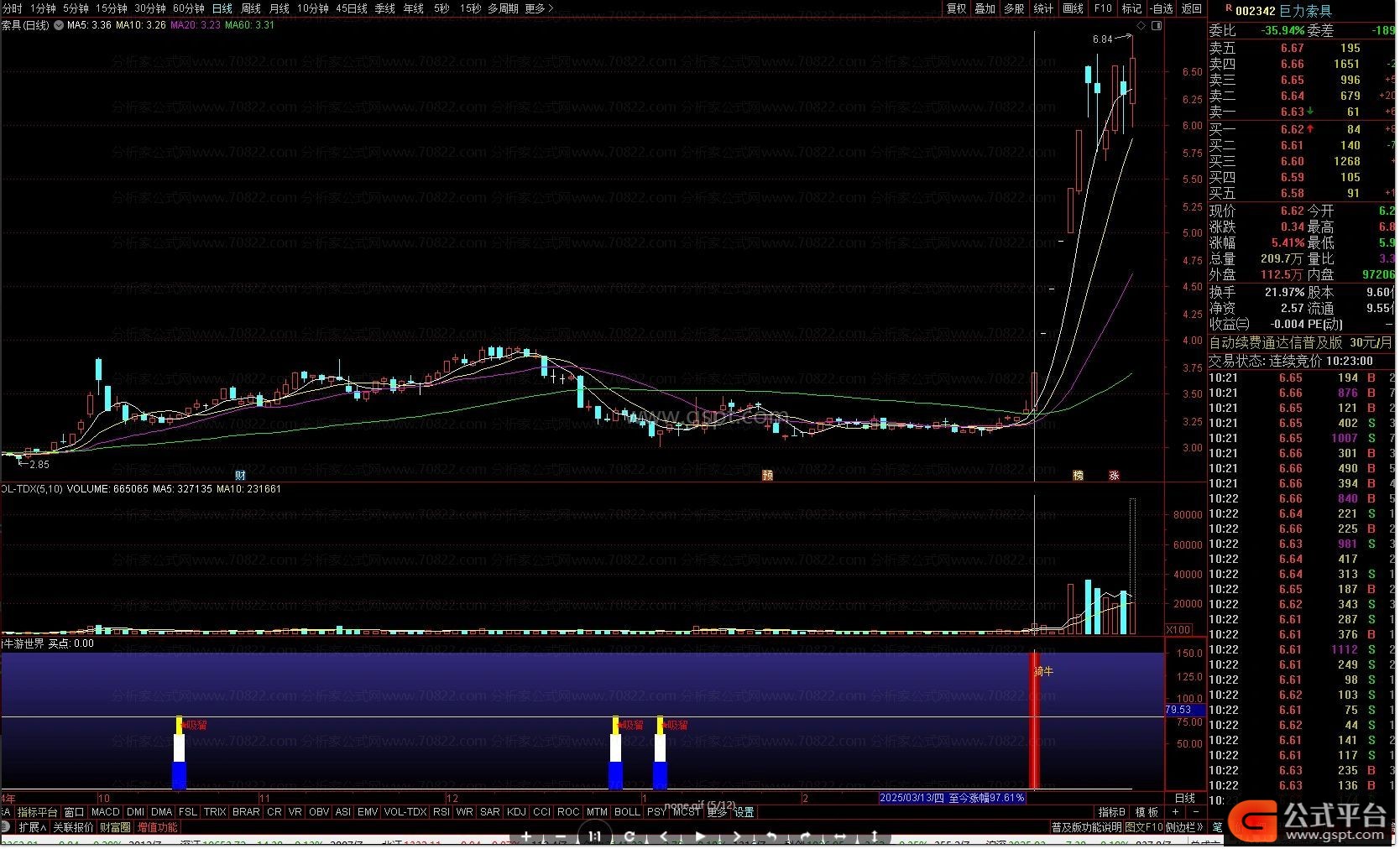This screenshot has height=849, width=1400.
Task: Select the BOLL indicator tab
Action: 627,812
